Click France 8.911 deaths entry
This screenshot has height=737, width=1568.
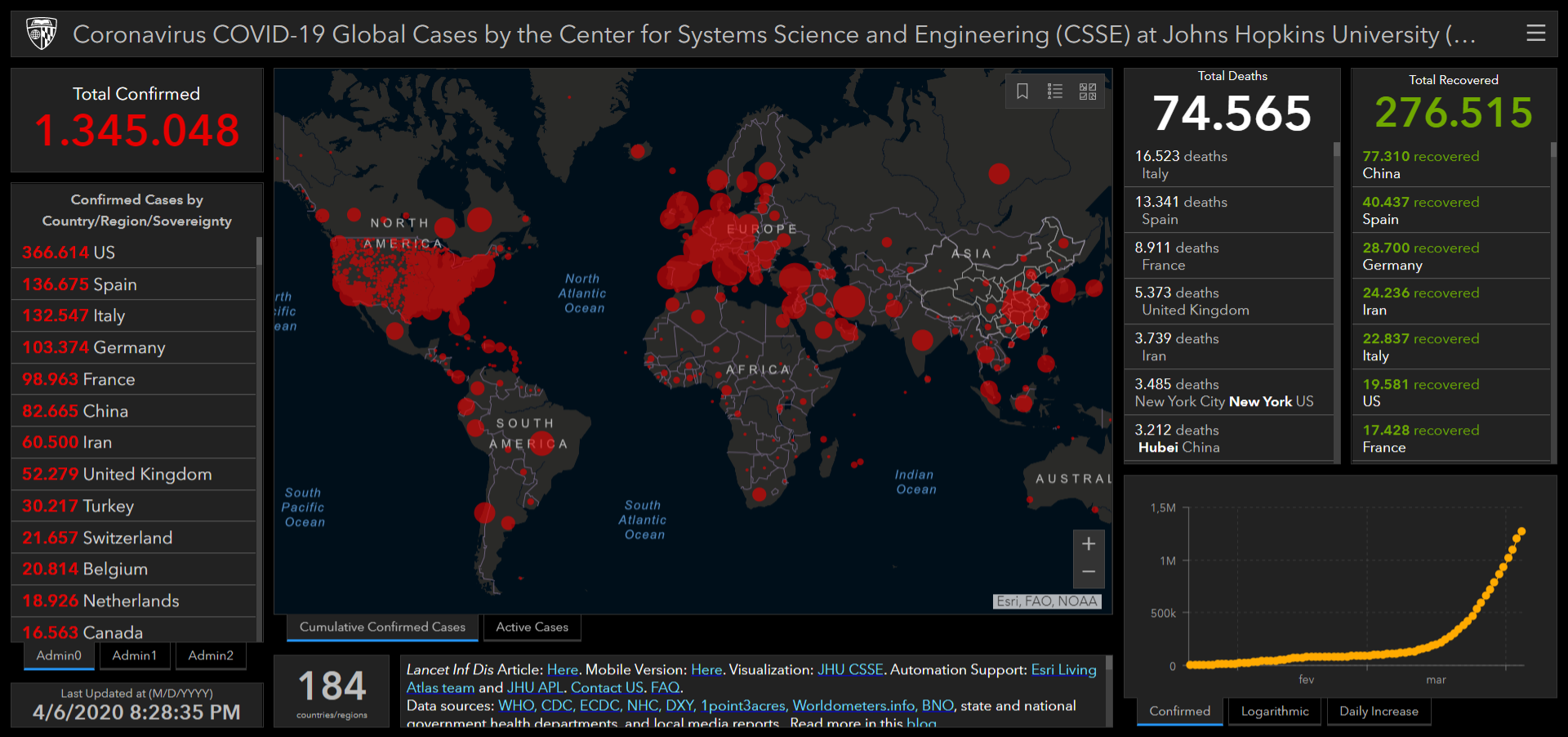(1229, 256)
